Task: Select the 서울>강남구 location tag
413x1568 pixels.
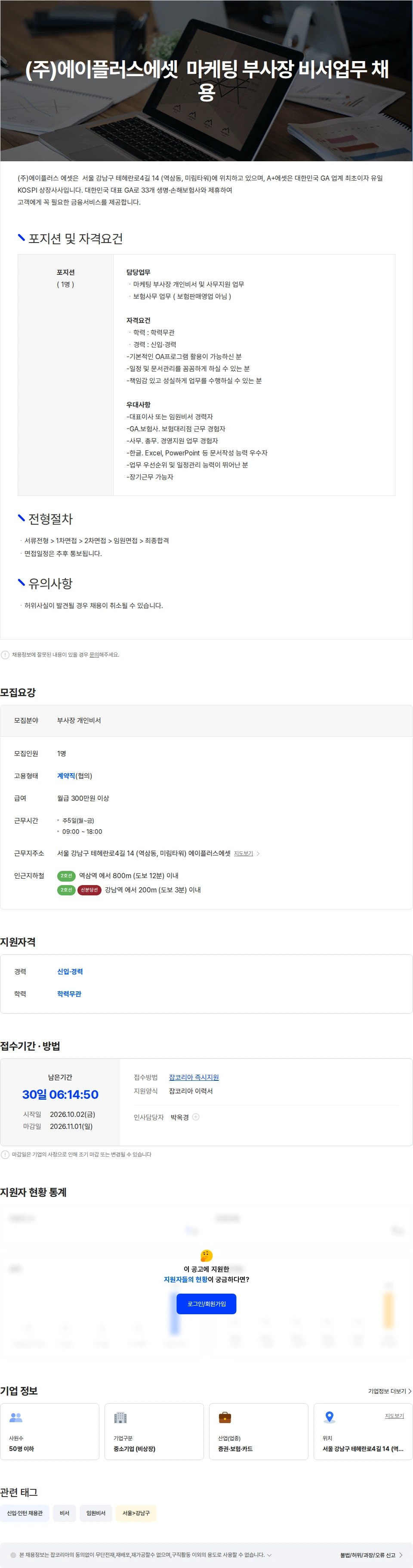Action: click(x=136, y=1513)
